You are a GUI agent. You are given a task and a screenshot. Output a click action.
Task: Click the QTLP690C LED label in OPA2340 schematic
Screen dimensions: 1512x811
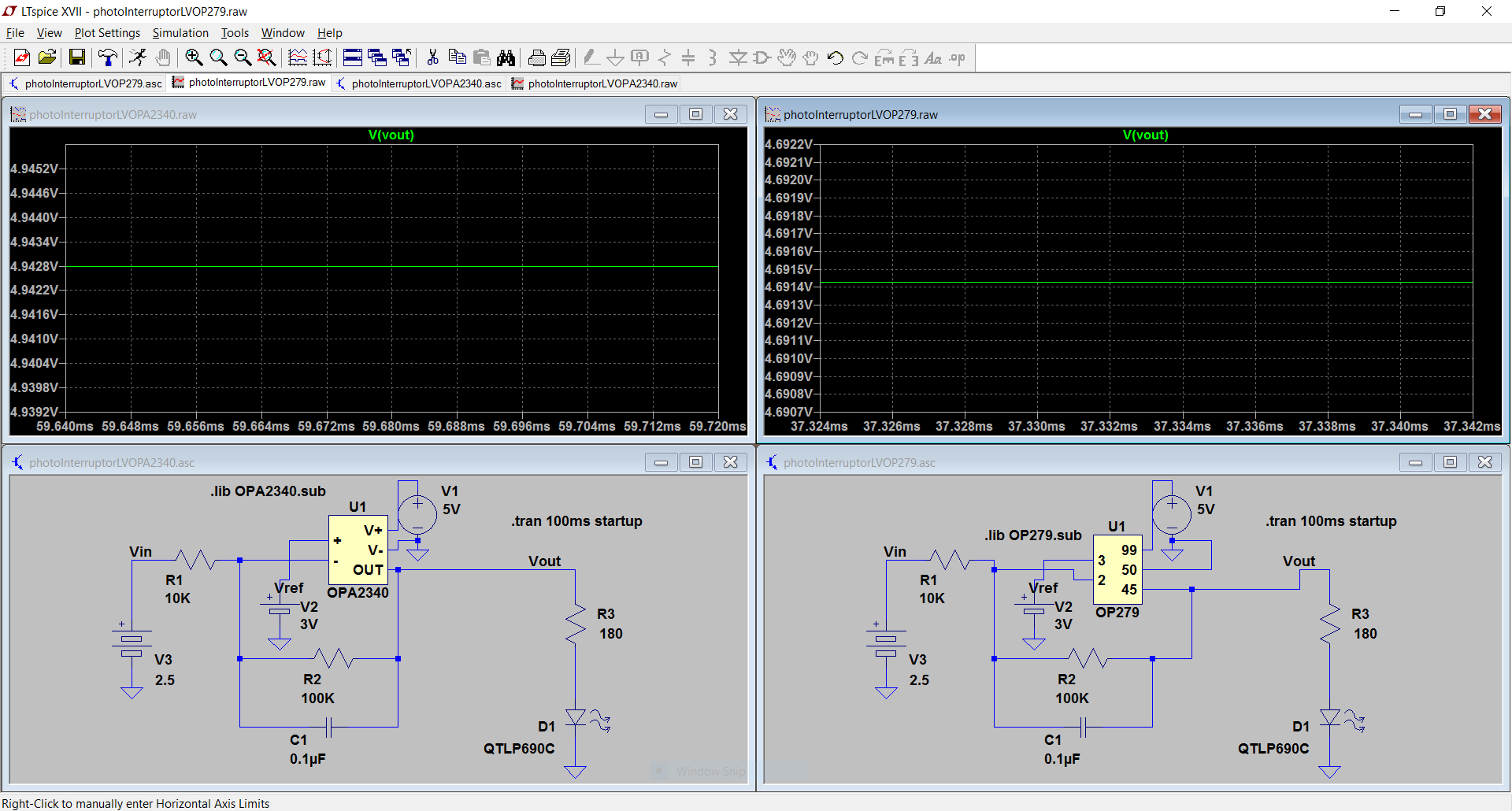point(519,749)
